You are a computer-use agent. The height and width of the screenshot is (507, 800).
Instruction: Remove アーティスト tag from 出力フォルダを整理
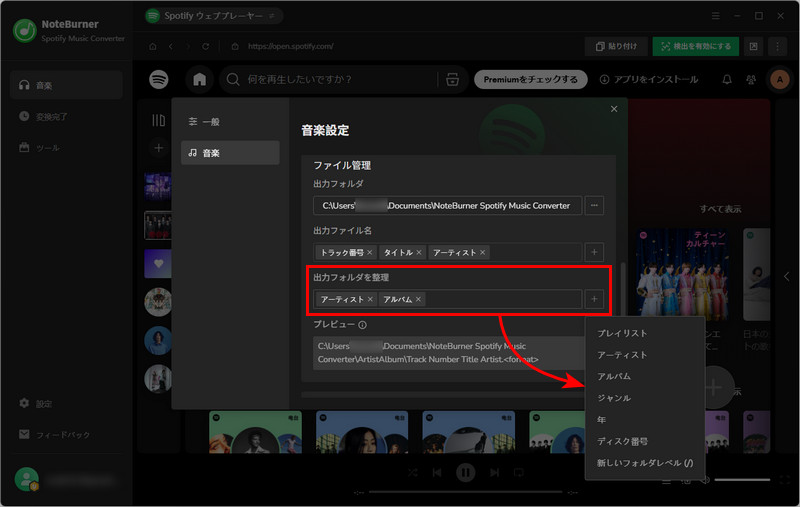[370, 299]
